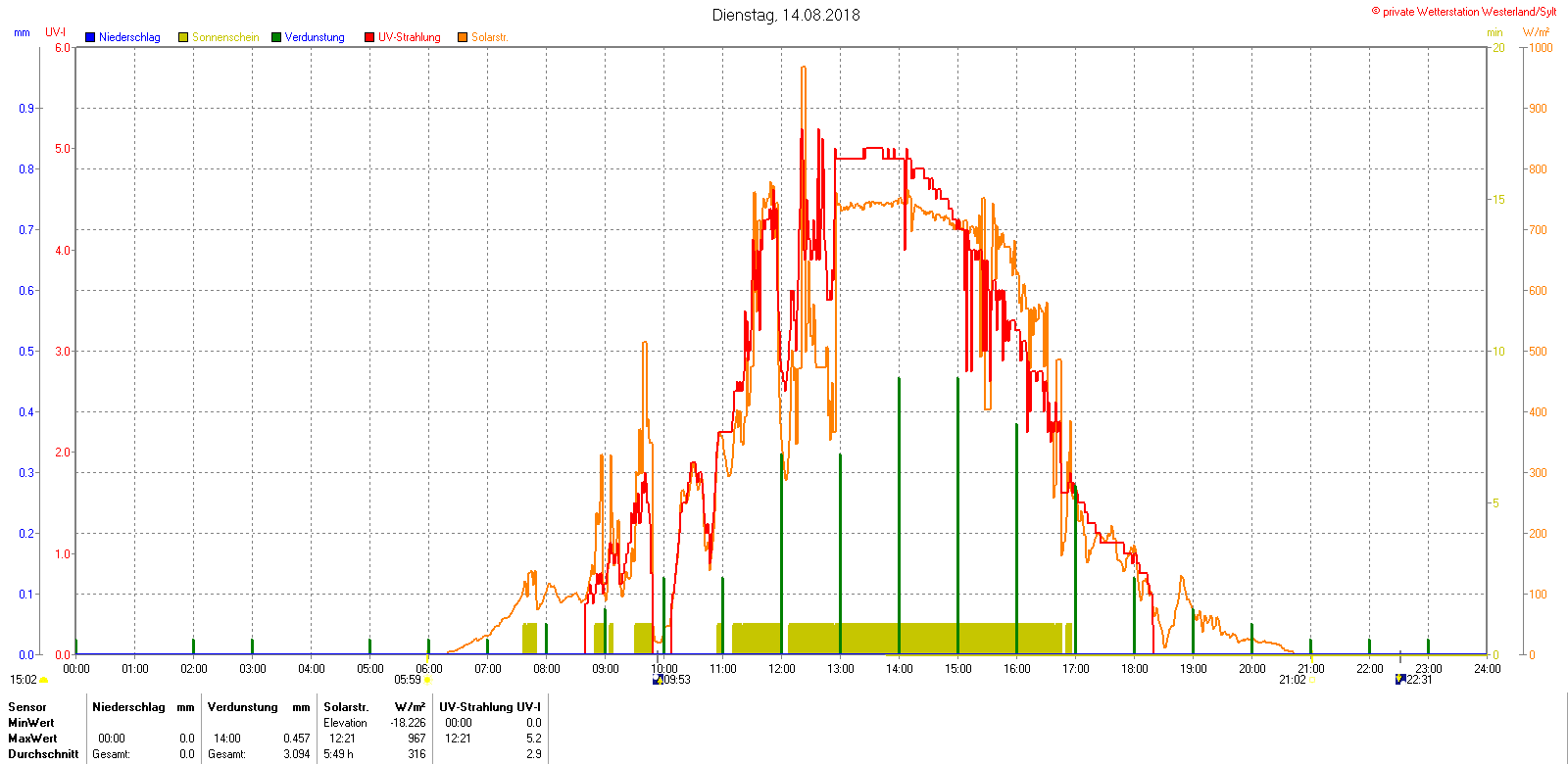The width and height of the screenshot is (1568, 764).
Task: Click the 3.094 evaporation total value
Action: coord(296,754)
